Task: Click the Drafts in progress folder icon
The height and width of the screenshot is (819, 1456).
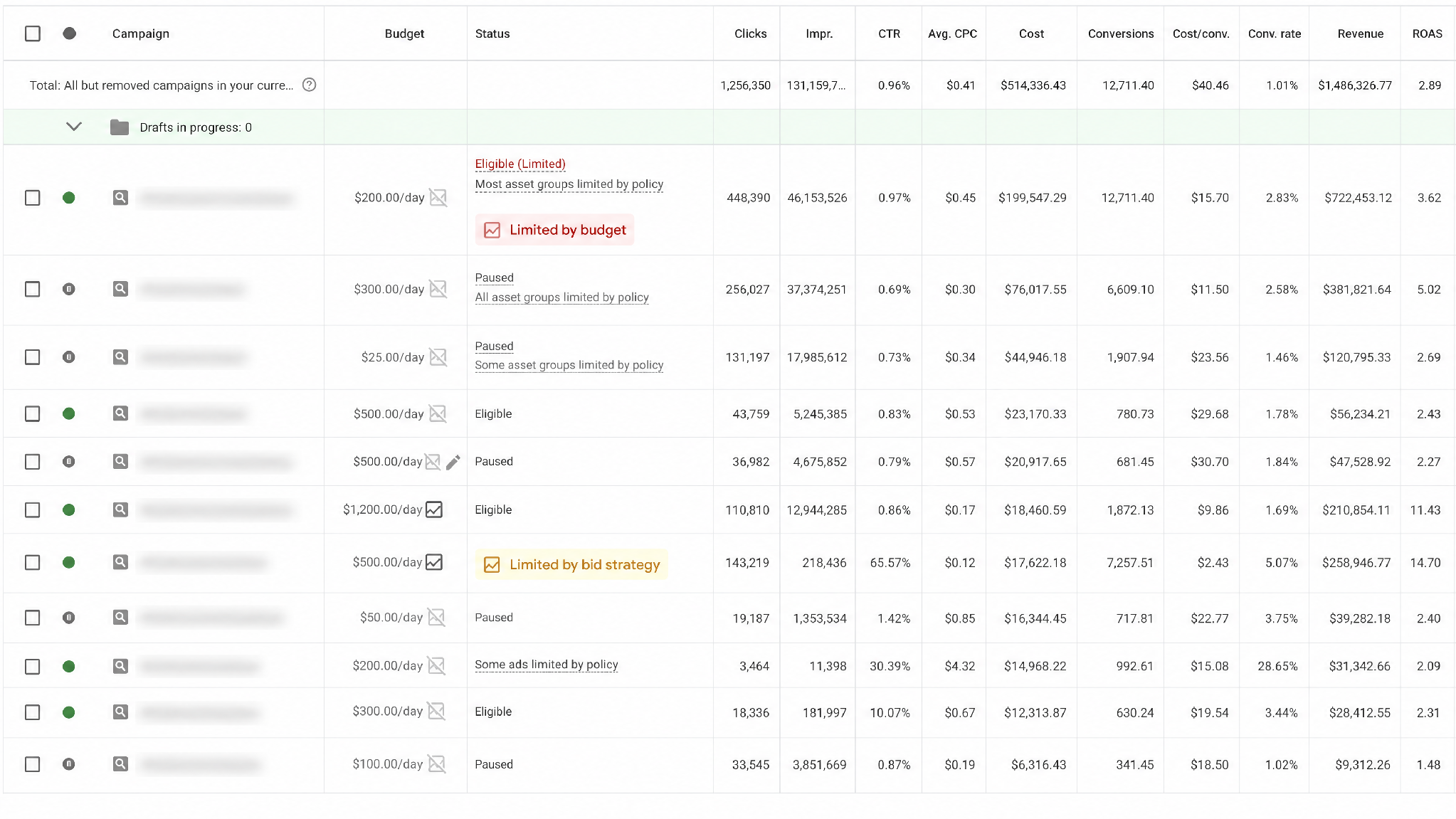Action: [x=120, y=127]
